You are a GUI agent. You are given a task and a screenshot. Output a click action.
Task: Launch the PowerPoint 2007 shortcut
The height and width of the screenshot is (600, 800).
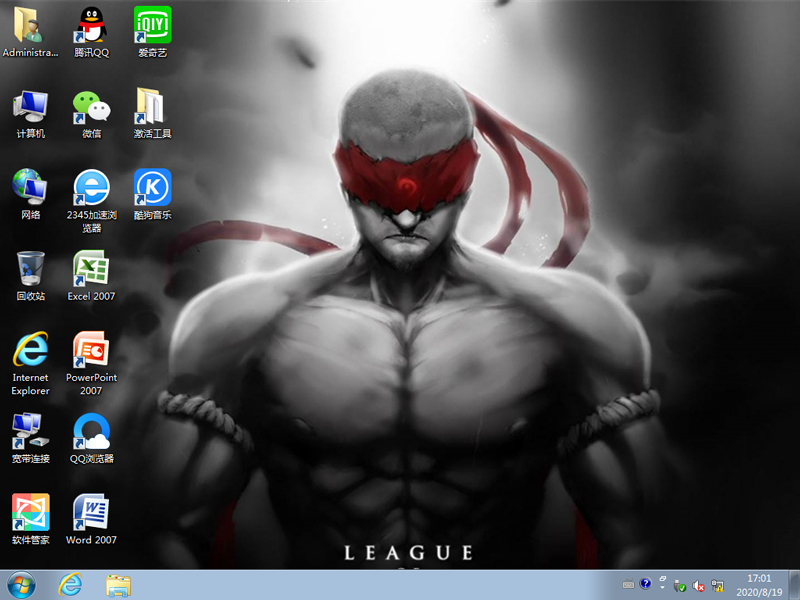91,363
